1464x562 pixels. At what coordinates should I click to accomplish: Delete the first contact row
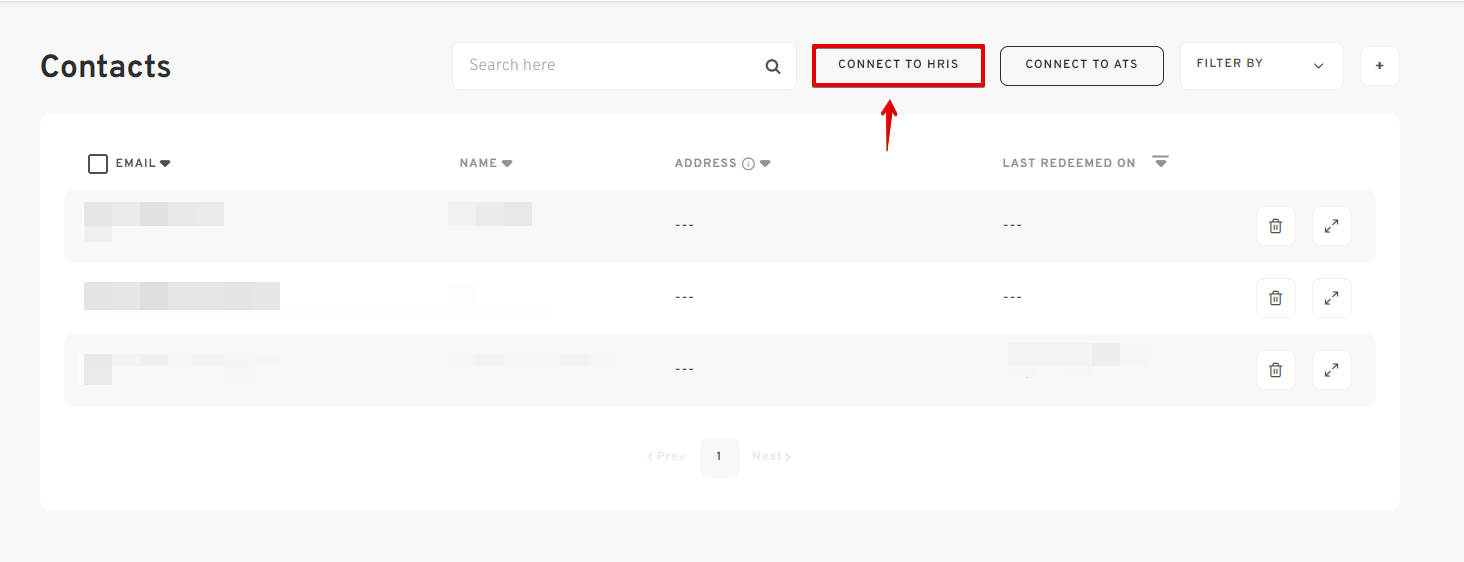[1275, 226]
